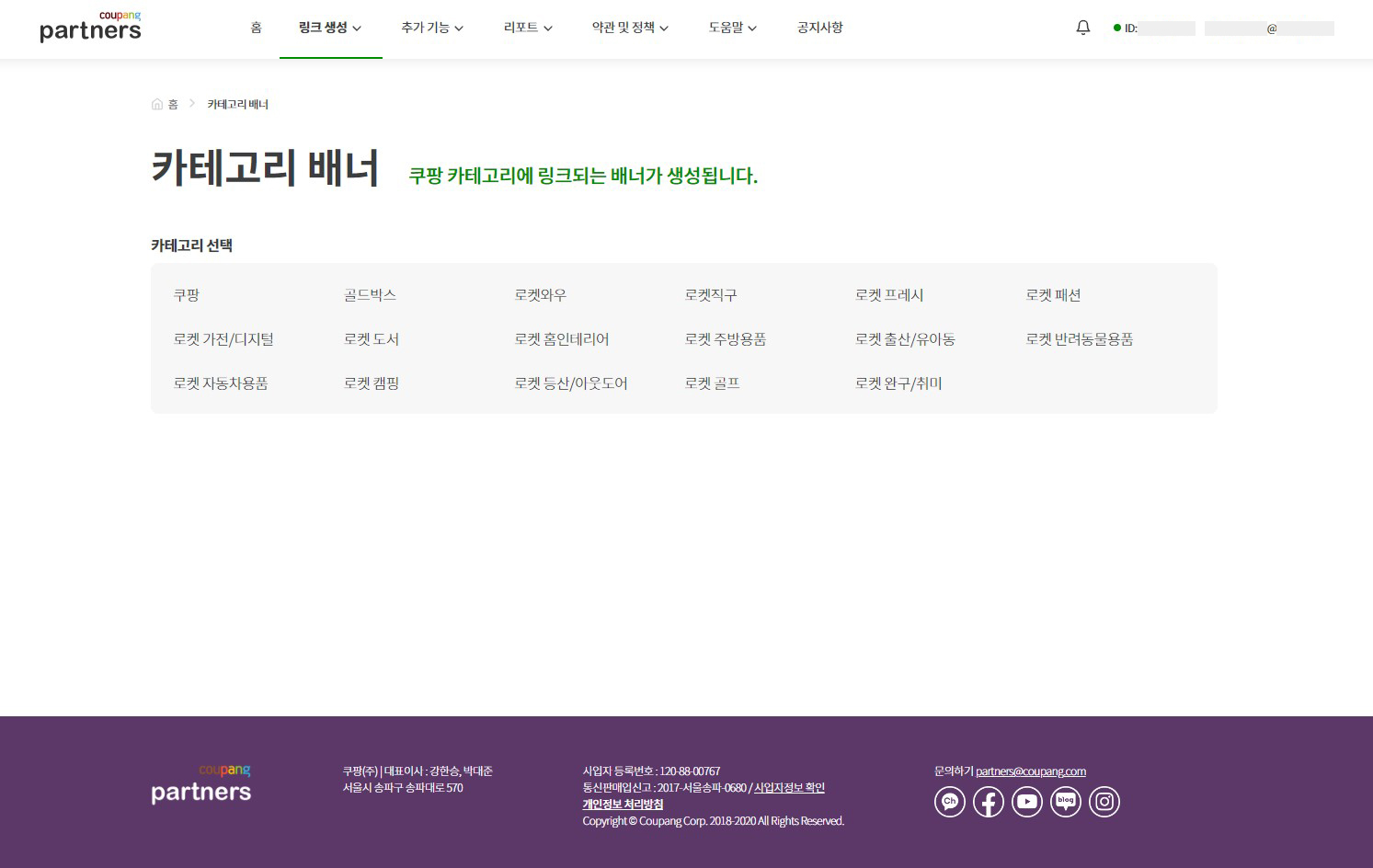Click the home icon in the breadcrumb

(157, 104)
